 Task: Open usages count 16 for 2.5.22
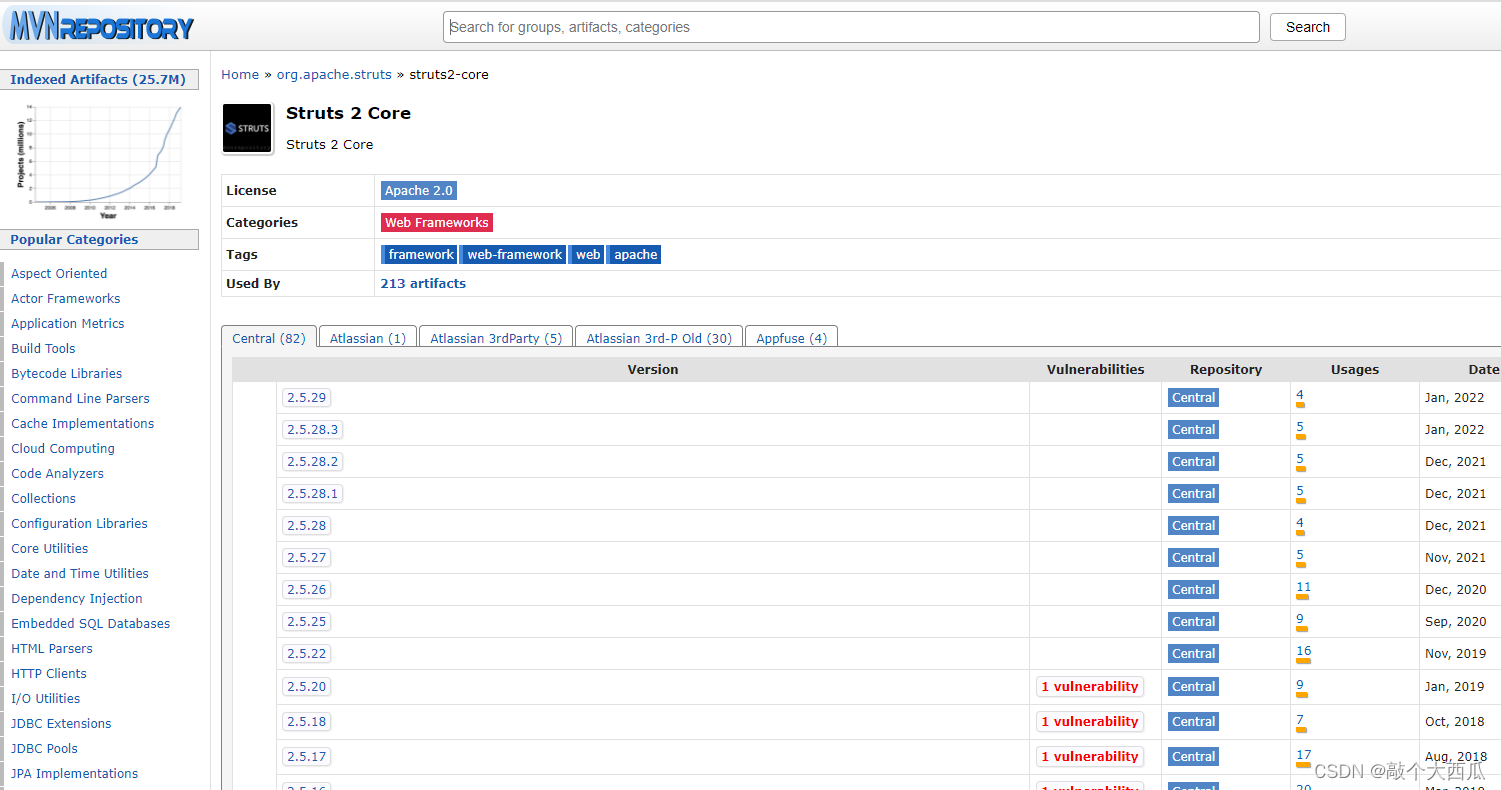[1303, 651]
